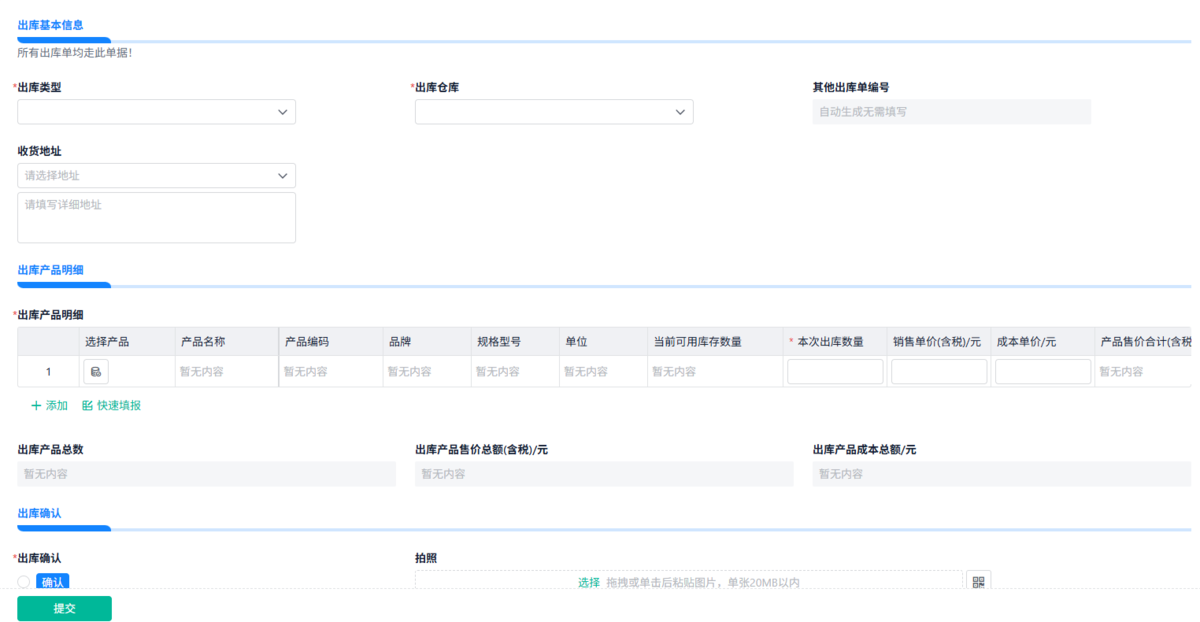The image size is (1200, 622).
Task: Click the chevron arrow in 出库仓库 field
Action: pos(680,112)
